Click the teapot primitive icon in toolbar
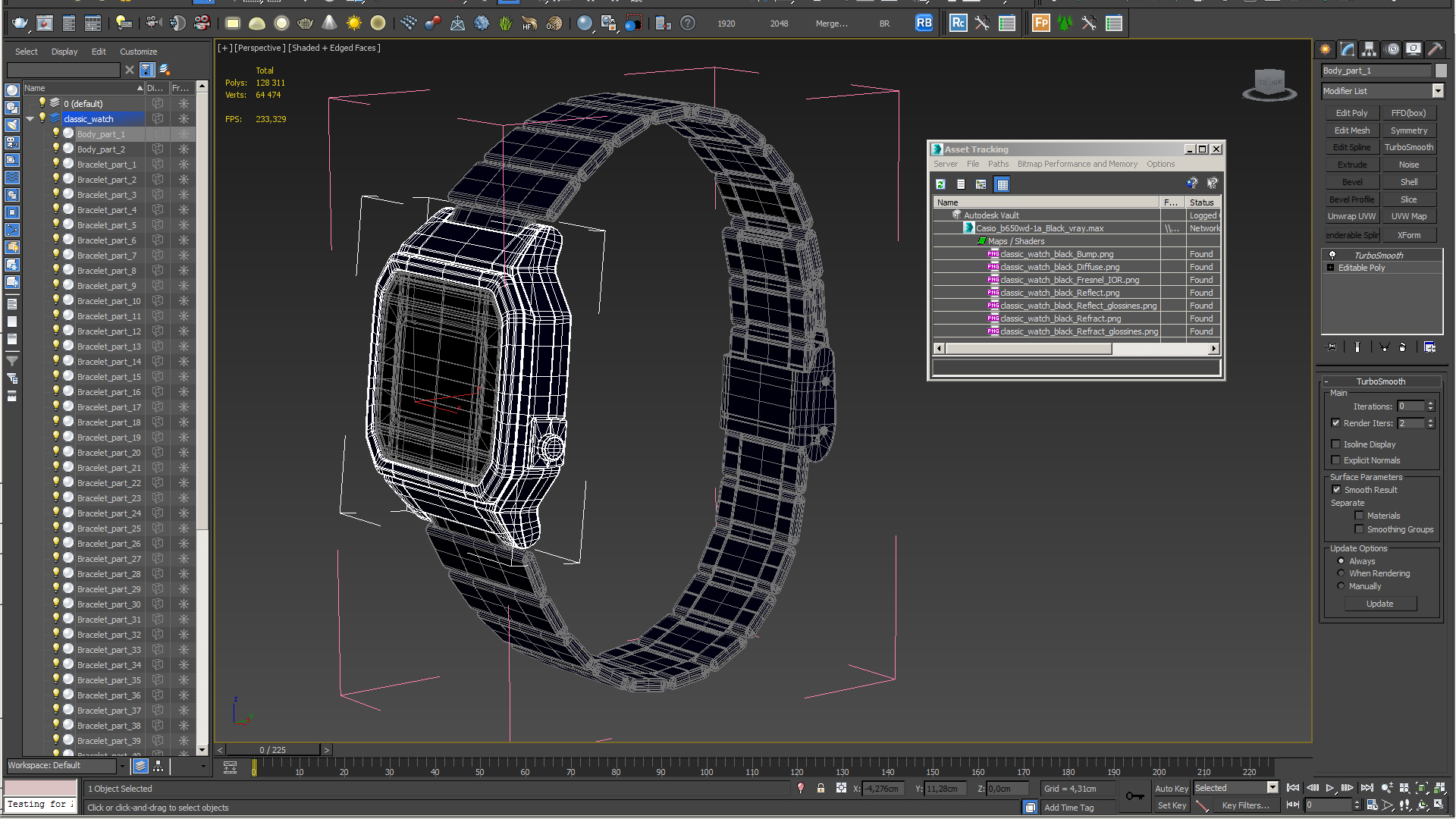 (x=305, y=24)
